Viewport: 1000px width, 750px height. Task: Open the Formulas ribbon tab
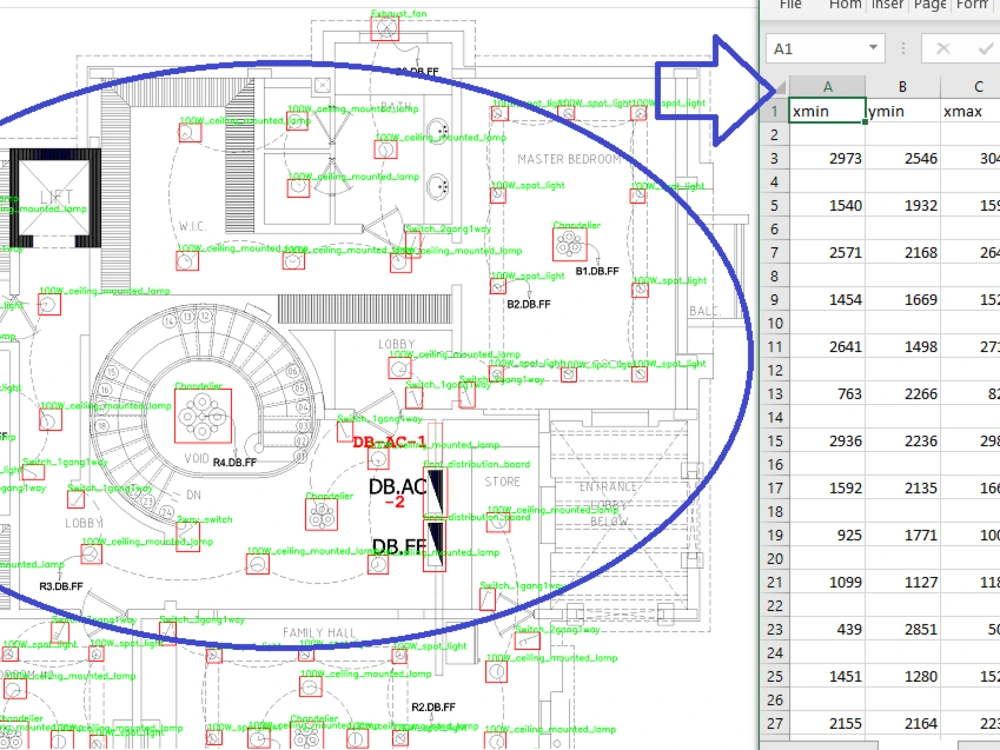click(972, 4)
